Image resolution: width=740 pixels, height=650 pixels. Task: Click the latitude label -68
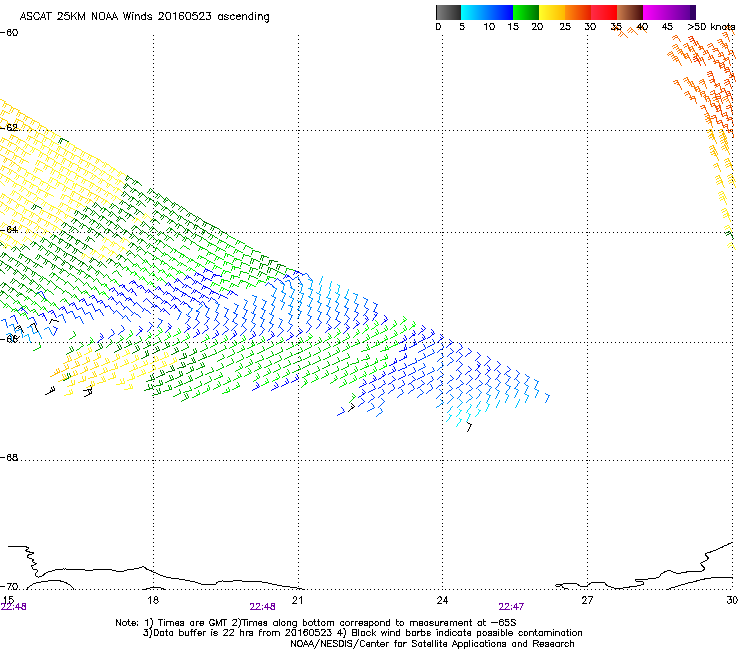tap(9, 458)
